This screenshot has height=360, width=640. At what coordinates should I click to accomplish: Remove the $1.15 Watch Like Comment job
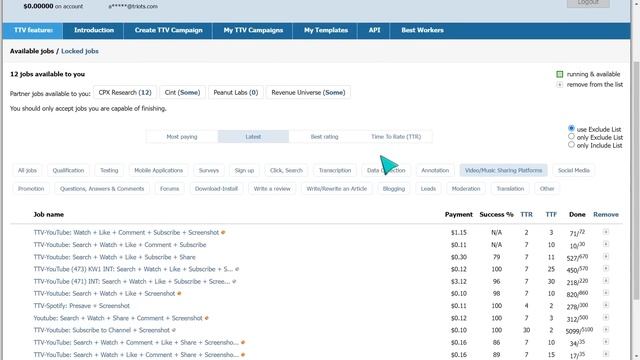click(x=606, y=232)
